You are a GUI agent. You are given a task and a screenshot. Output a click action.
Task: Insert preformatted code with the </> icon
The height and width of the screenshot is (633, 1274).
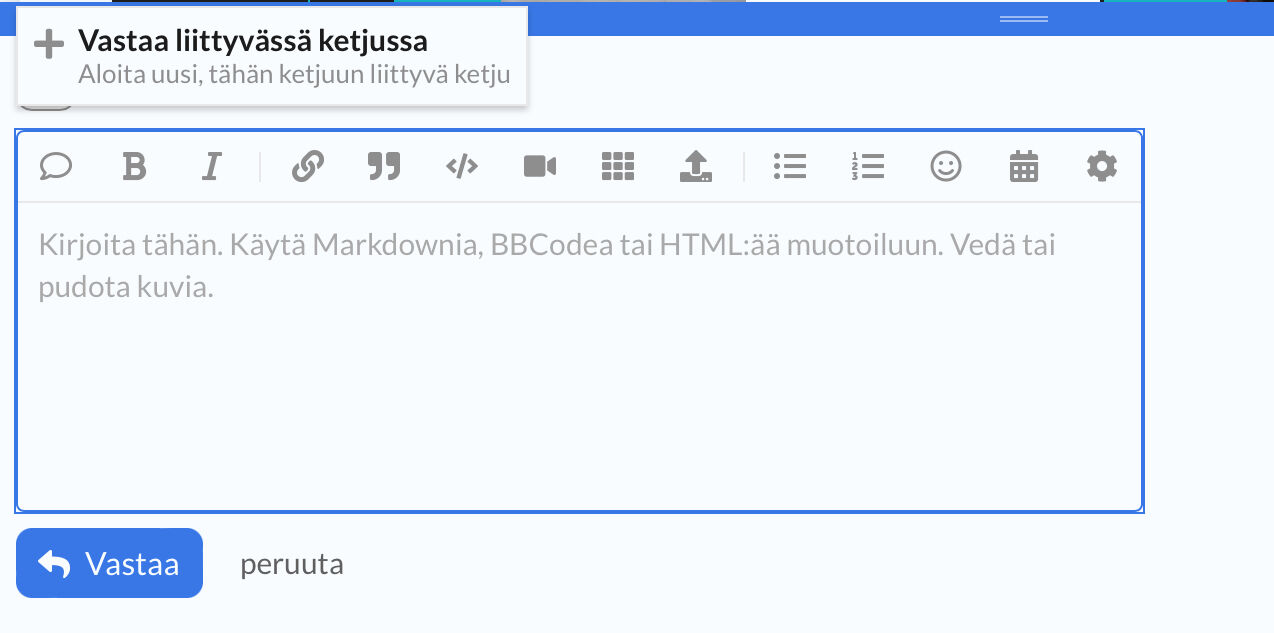(x=461, y=166)
